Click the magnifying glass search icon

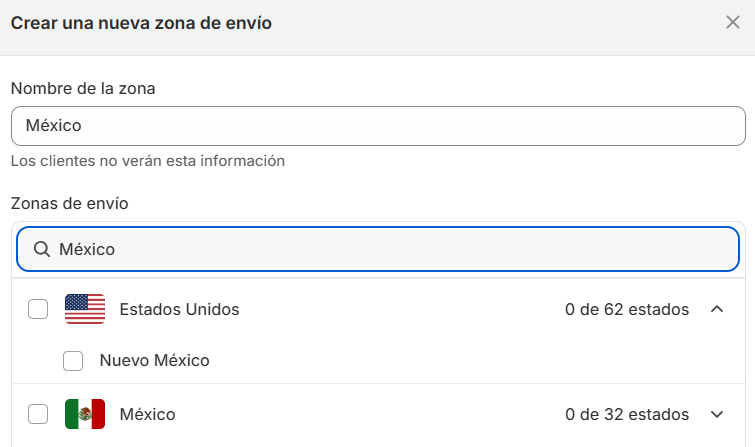tap(42, 249)
